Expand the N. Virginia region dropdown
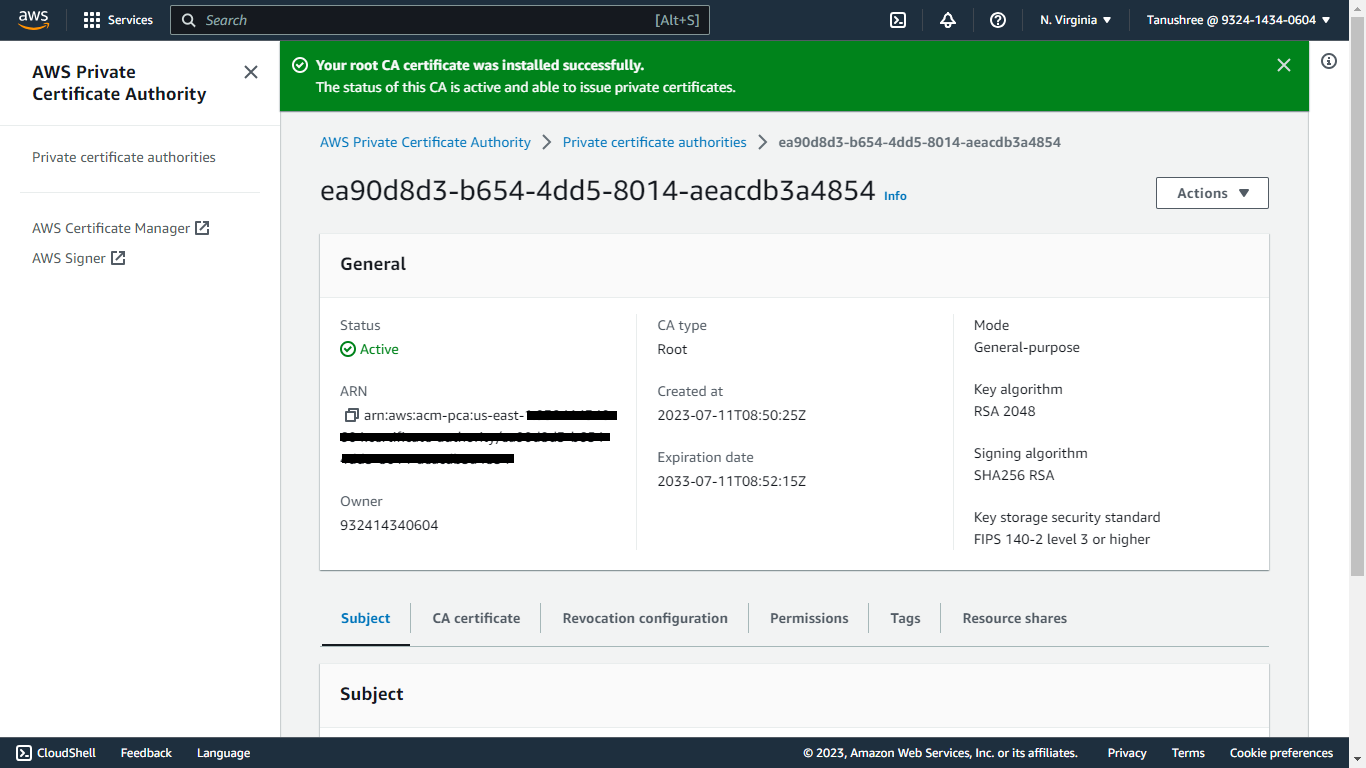 point(1076,20)
